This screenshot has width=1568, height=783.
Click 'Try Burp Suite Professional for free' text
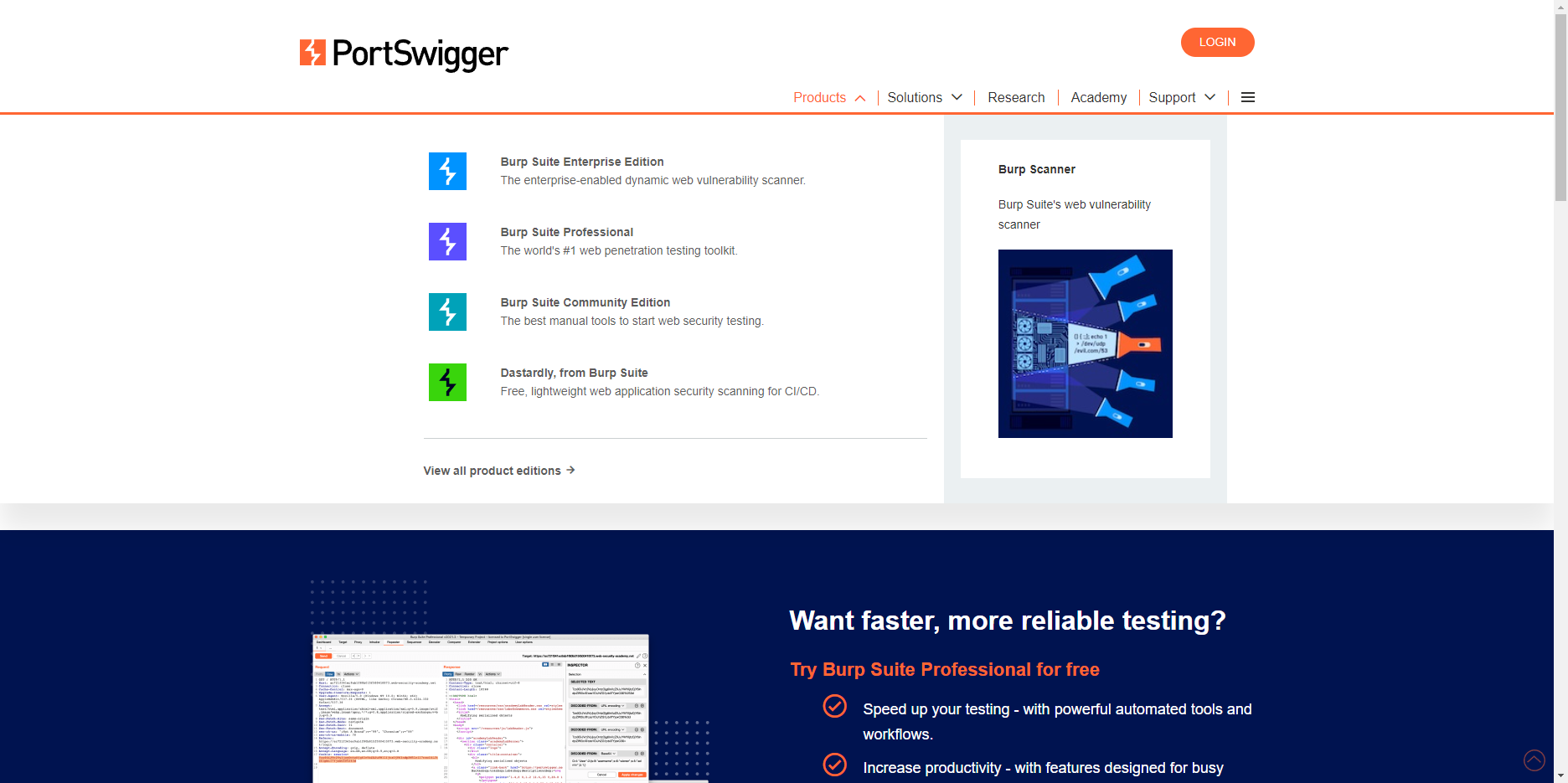tap(945, 669)
